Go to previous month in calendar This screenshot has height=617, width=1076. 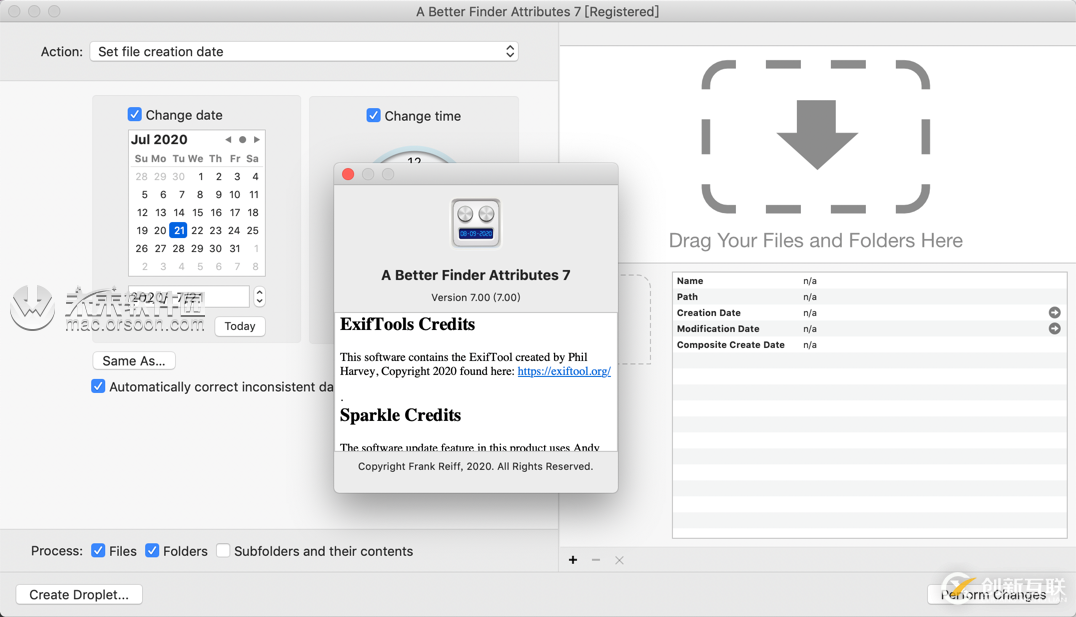click(x=229, y=139)
